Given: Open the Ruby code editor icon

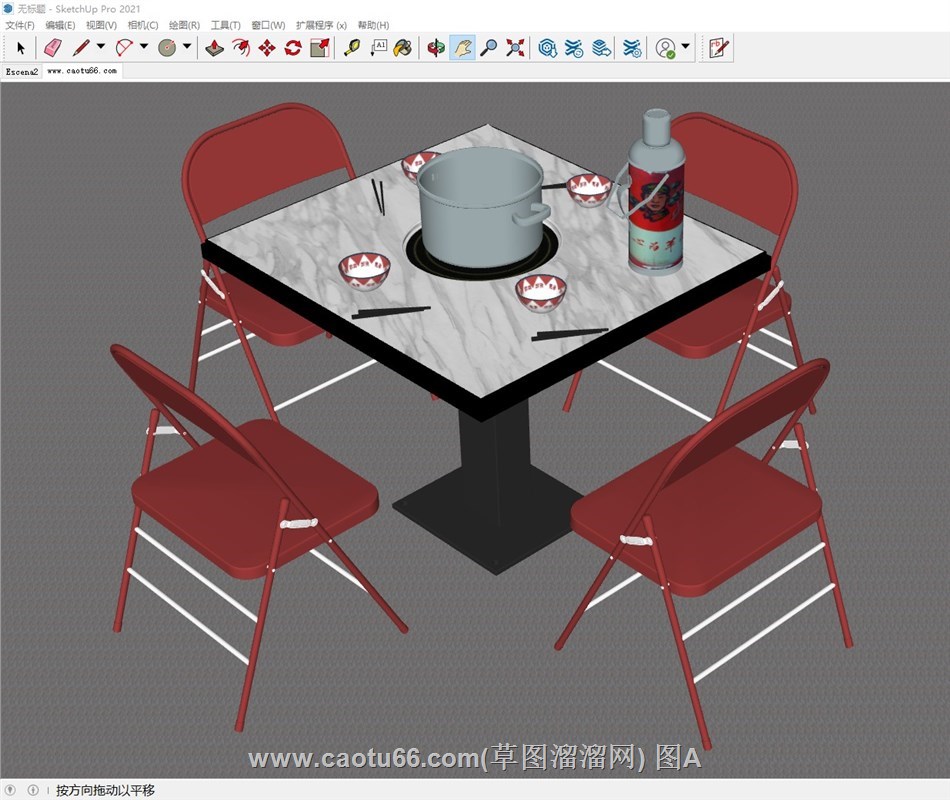Looking at the screenshot, I should [718, 47].
